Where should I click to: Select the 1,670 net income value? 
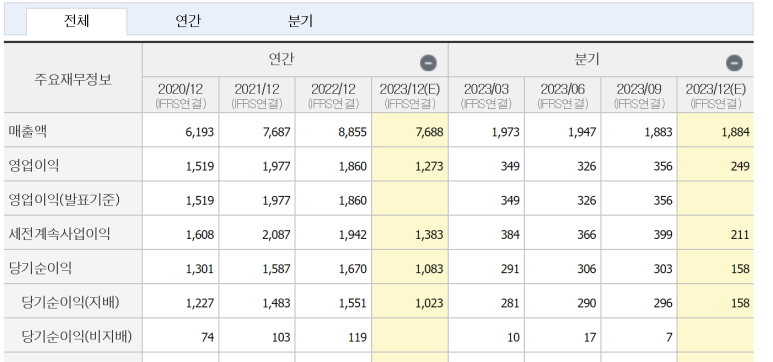point(353,269)
